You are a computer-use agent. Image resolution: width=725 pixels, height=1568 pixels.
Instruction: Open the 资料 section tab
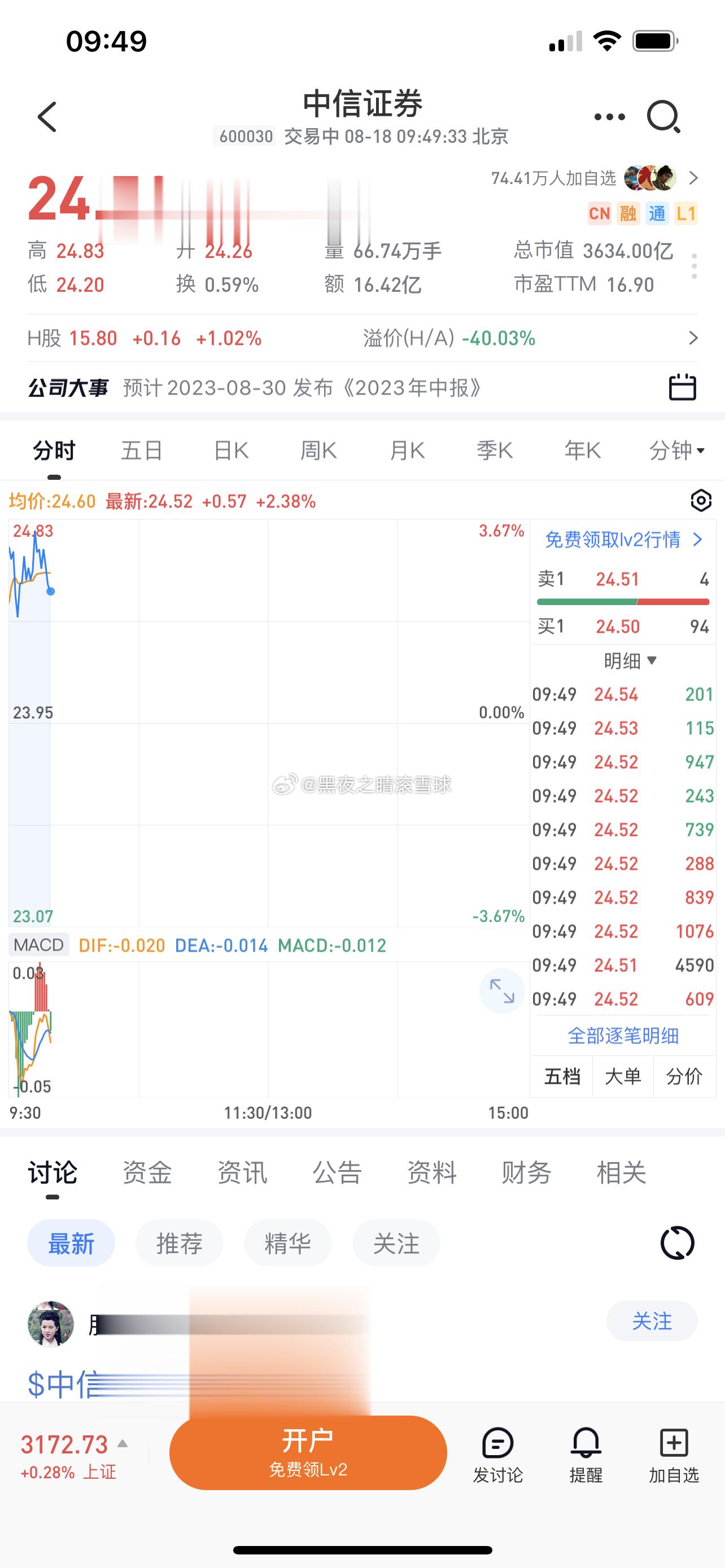point(431,1172)
